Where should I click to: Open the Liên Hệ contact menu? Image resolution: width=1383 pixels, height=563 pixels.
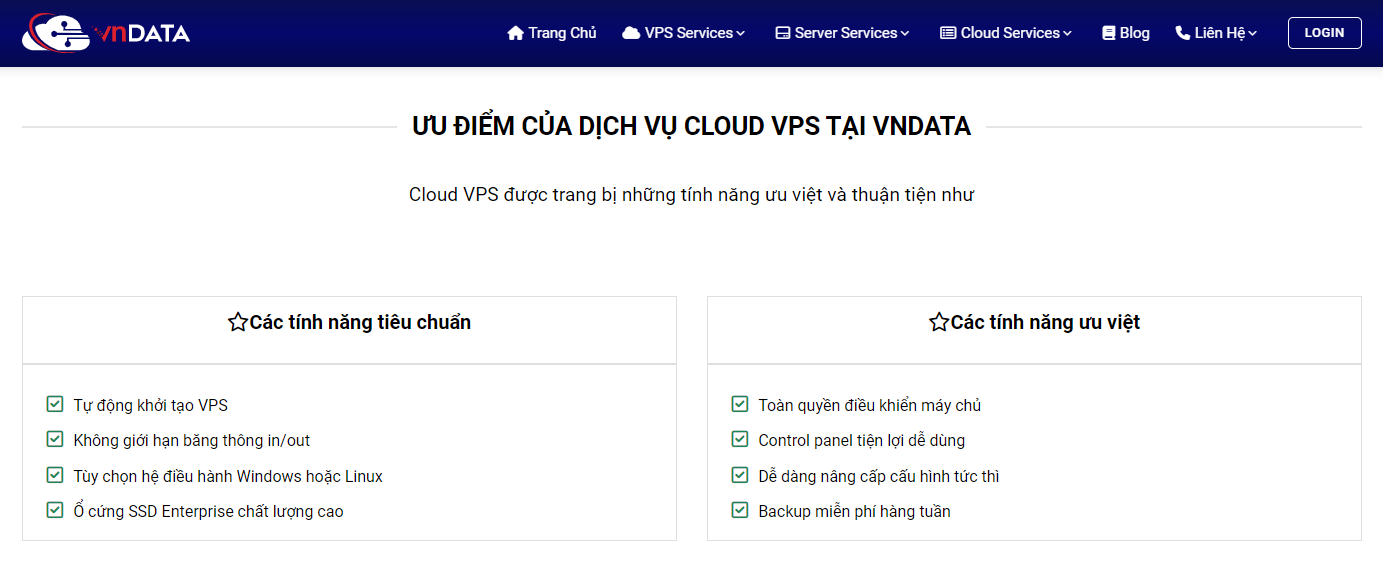coord(1219,33)
